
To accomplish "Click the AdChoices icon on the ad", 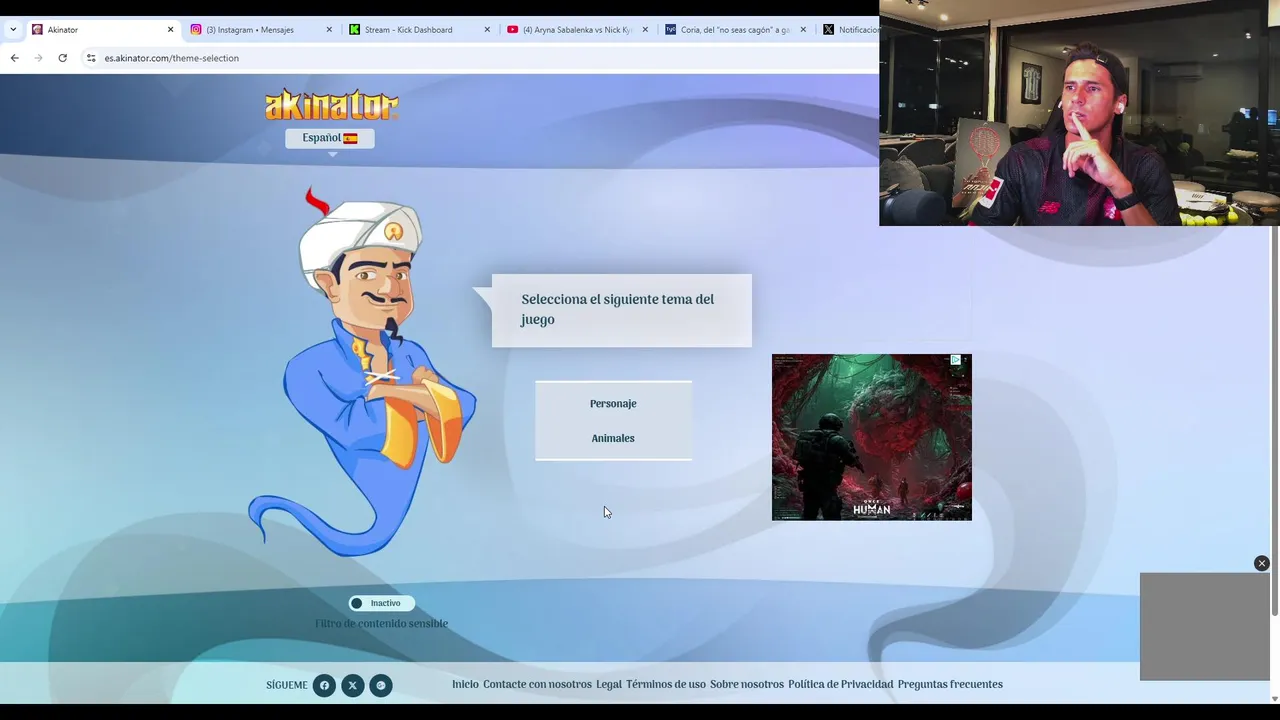I will pyautogui.click(x=956, y=360).
